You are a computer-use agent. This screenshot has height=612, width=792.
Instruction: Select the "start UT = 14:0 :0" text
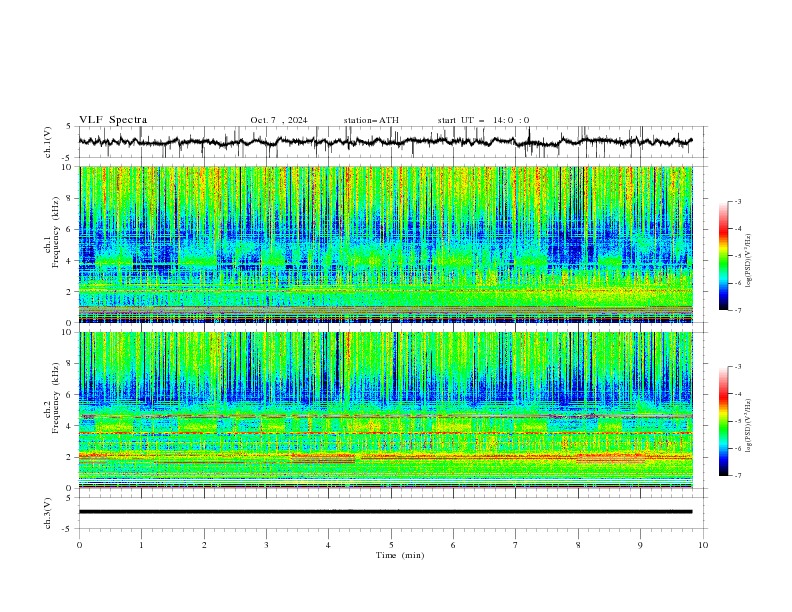coord(483,120)
